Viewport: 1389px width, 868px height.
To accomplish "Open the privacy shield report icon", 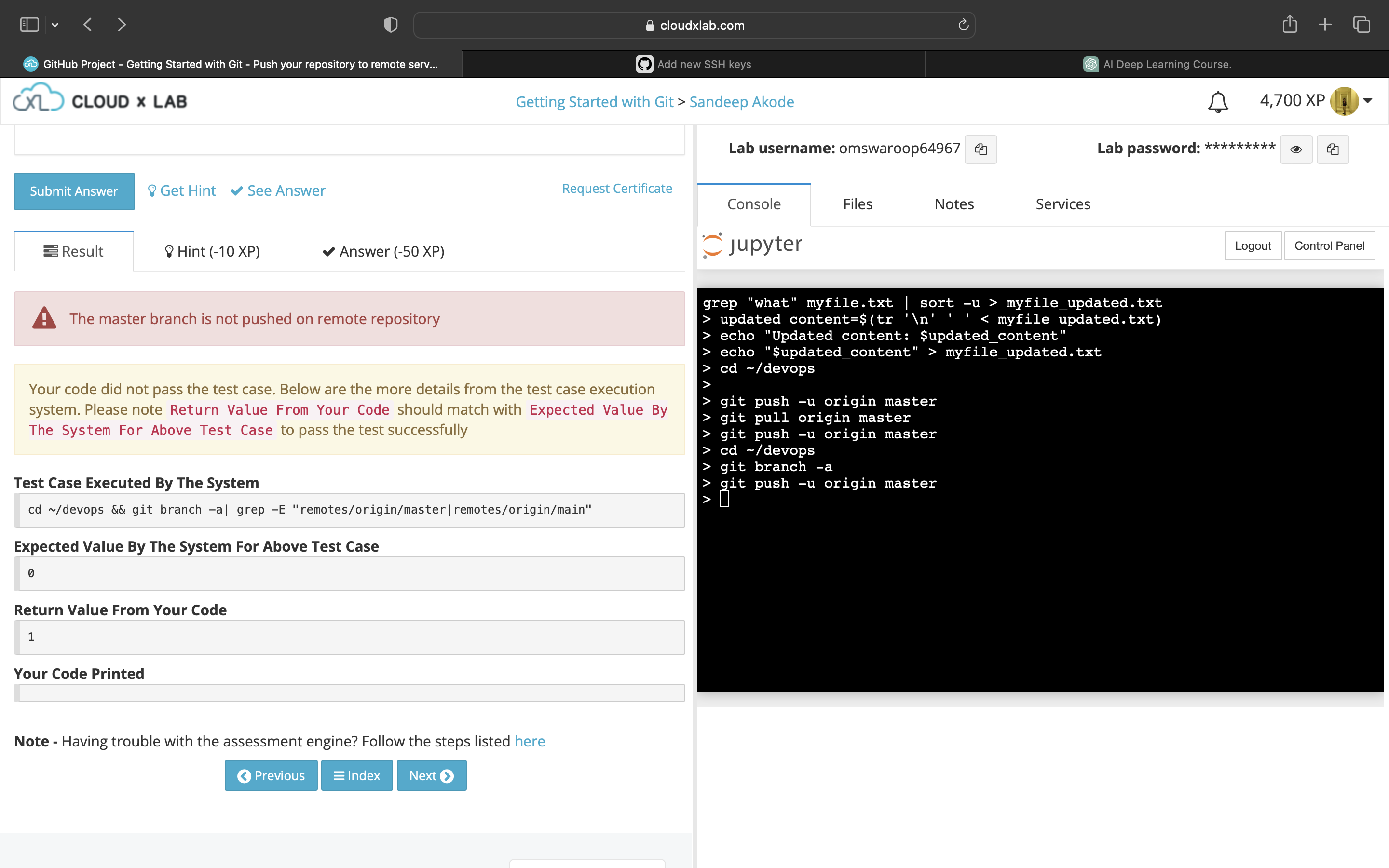I will pos(391,25).
